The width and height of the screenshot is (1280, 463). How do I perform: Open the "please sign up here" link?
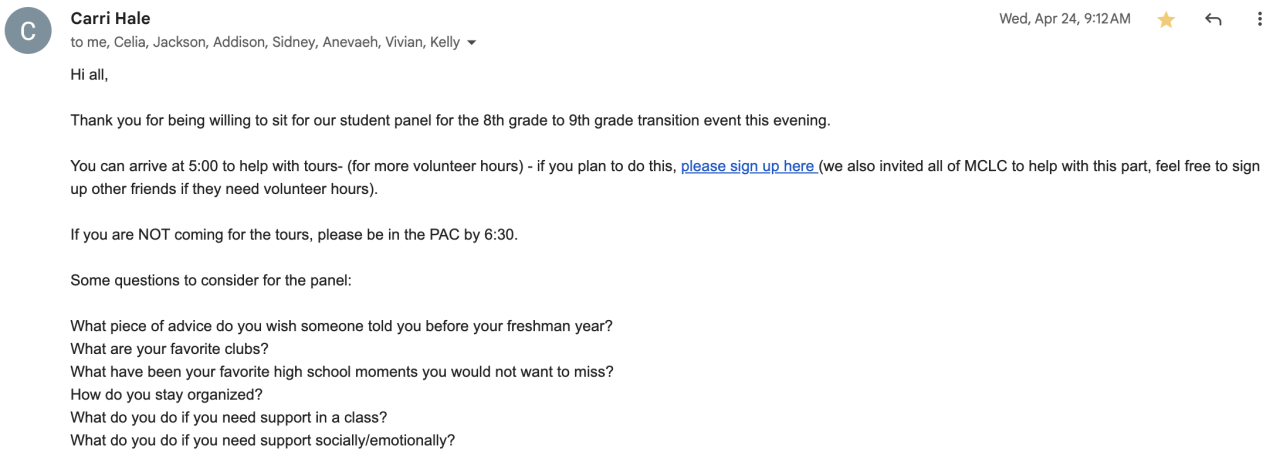[x=748, y=166]
